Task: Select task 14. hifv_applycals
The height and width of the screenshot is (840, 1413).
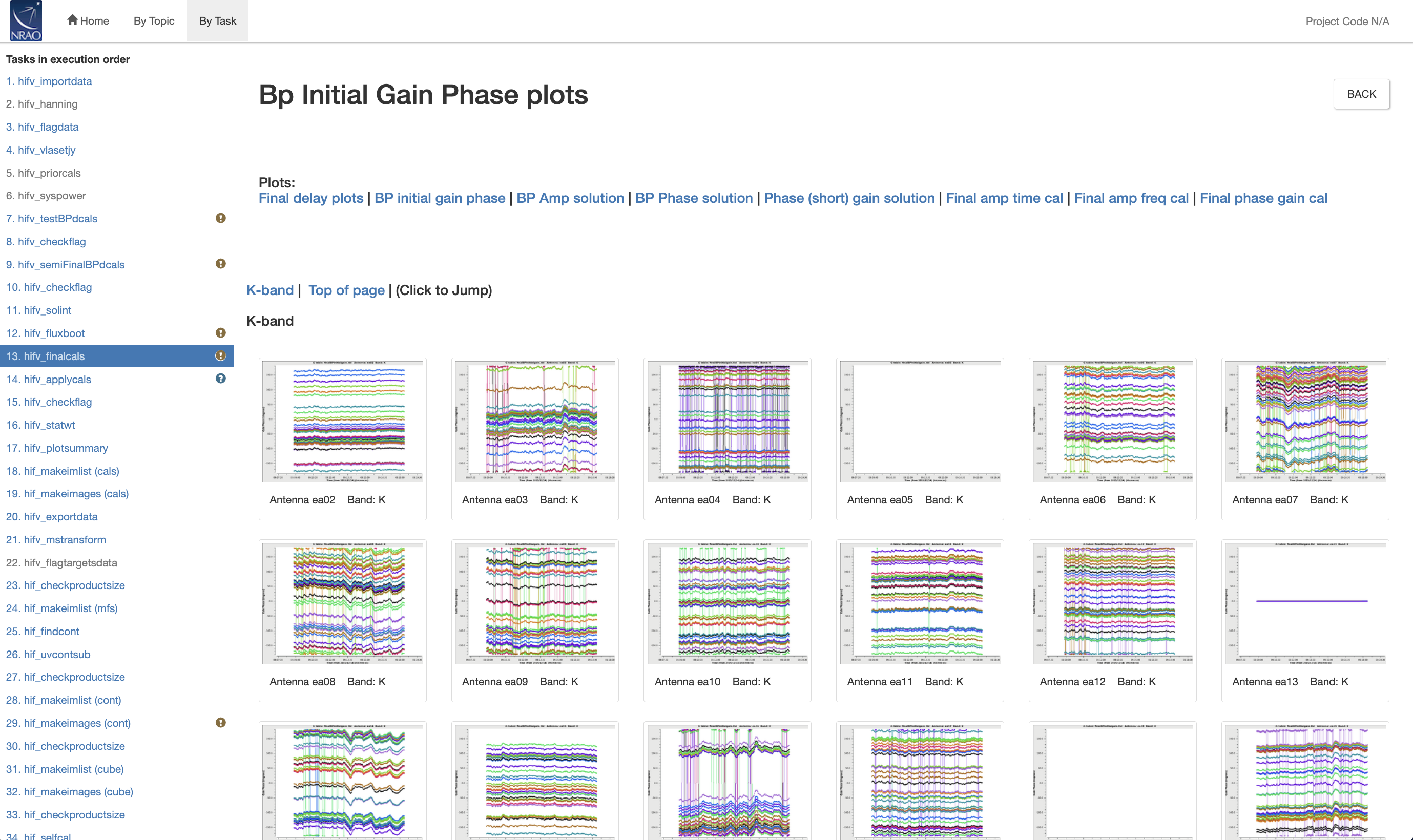Action: pyautogui.click(x=49, y=379)
